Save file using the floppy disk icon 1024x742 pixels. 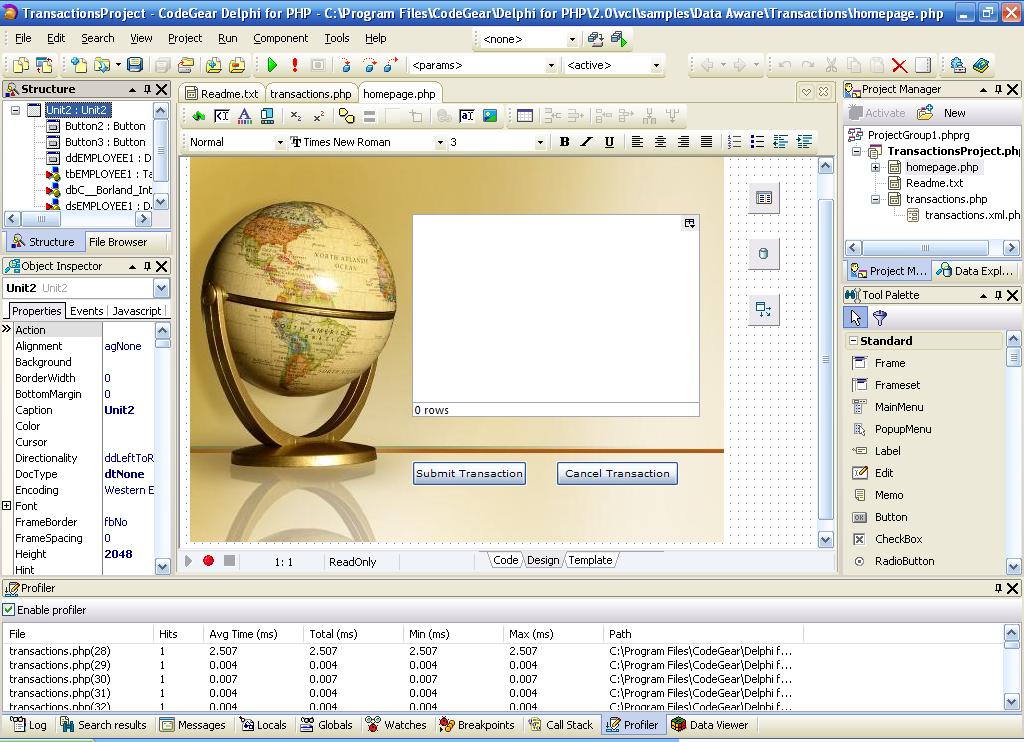(135, 65)
